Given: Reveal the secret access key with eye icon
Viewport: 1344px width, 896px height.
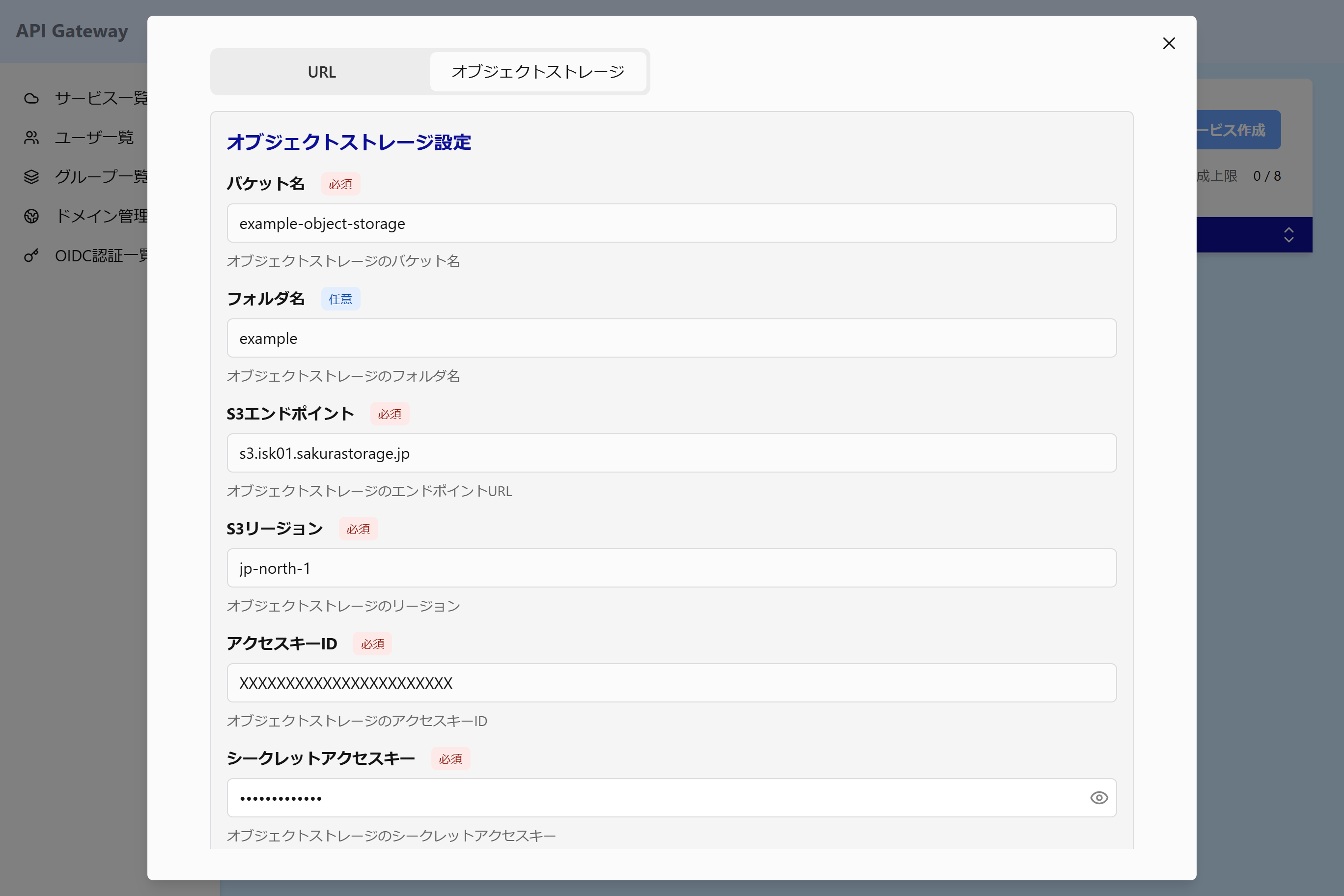Looking at the screenshot, I should click(x=1098, y=798).
